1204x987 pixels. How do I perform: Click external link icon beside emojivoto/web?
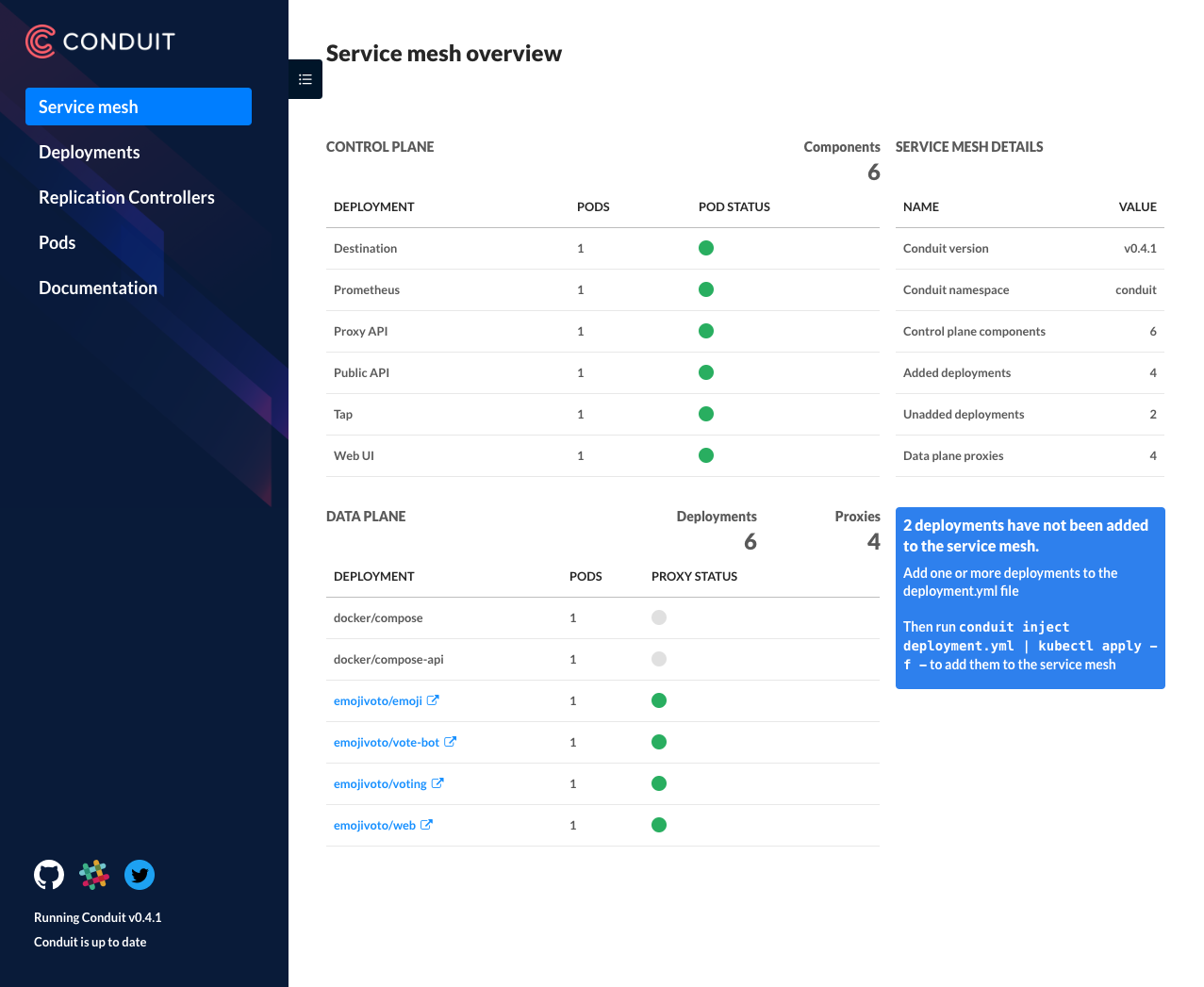427,825
